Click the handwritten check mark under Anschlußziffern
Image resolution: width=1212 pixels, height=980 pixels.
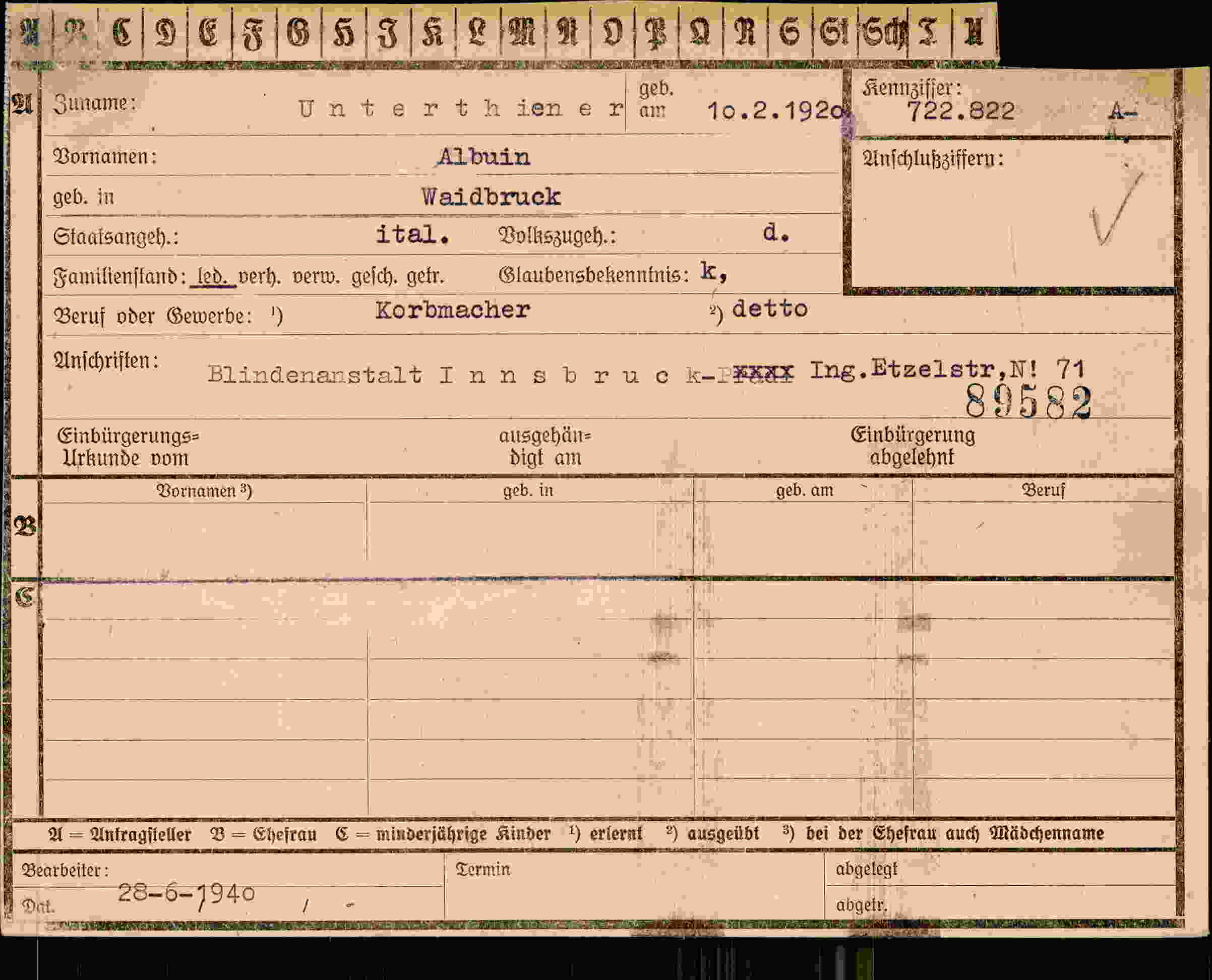[1117, 208]
